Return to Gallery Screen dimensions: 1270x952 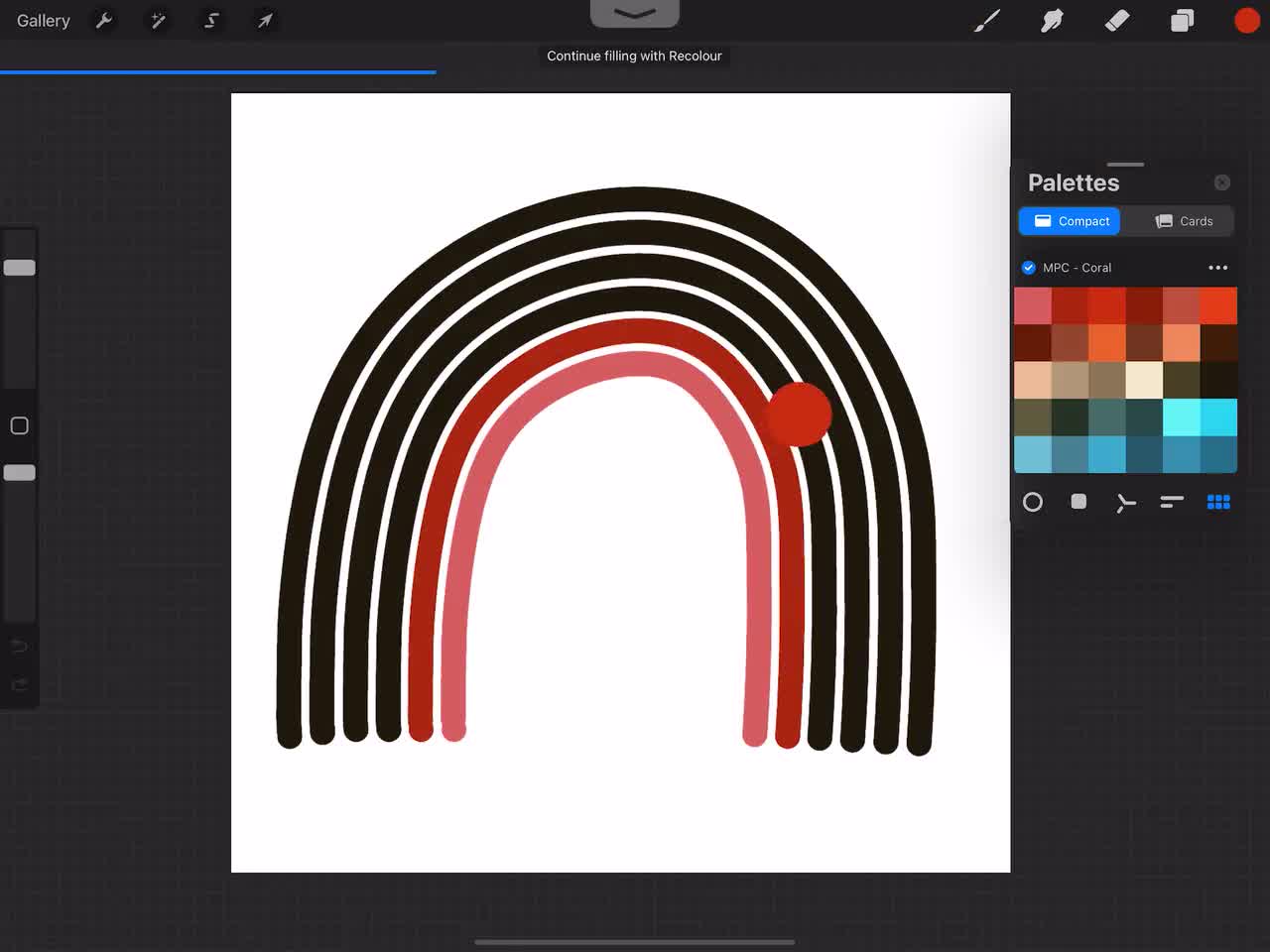[44, 21]
